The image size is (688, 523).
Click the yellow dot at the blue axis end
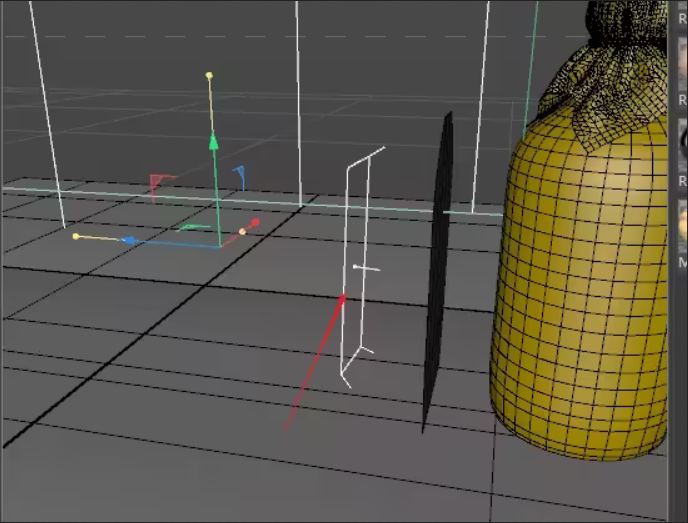click(x=76, y=236)
